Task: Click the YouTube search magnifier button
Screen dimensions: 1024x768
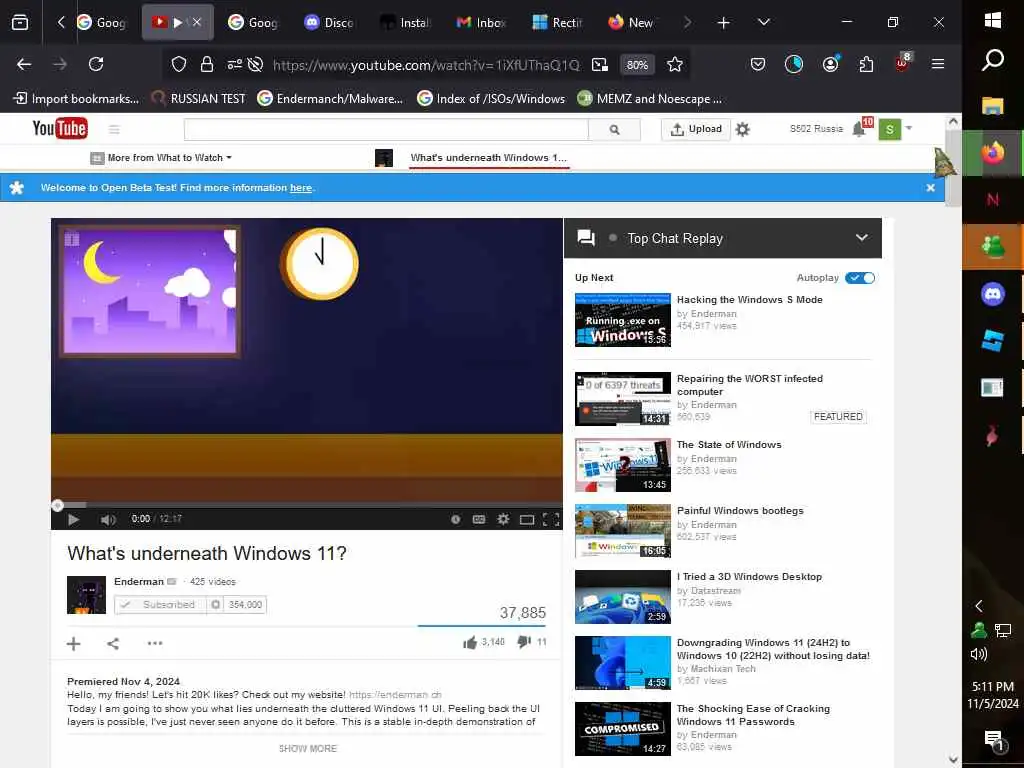Action: click(x=614, y=129)
